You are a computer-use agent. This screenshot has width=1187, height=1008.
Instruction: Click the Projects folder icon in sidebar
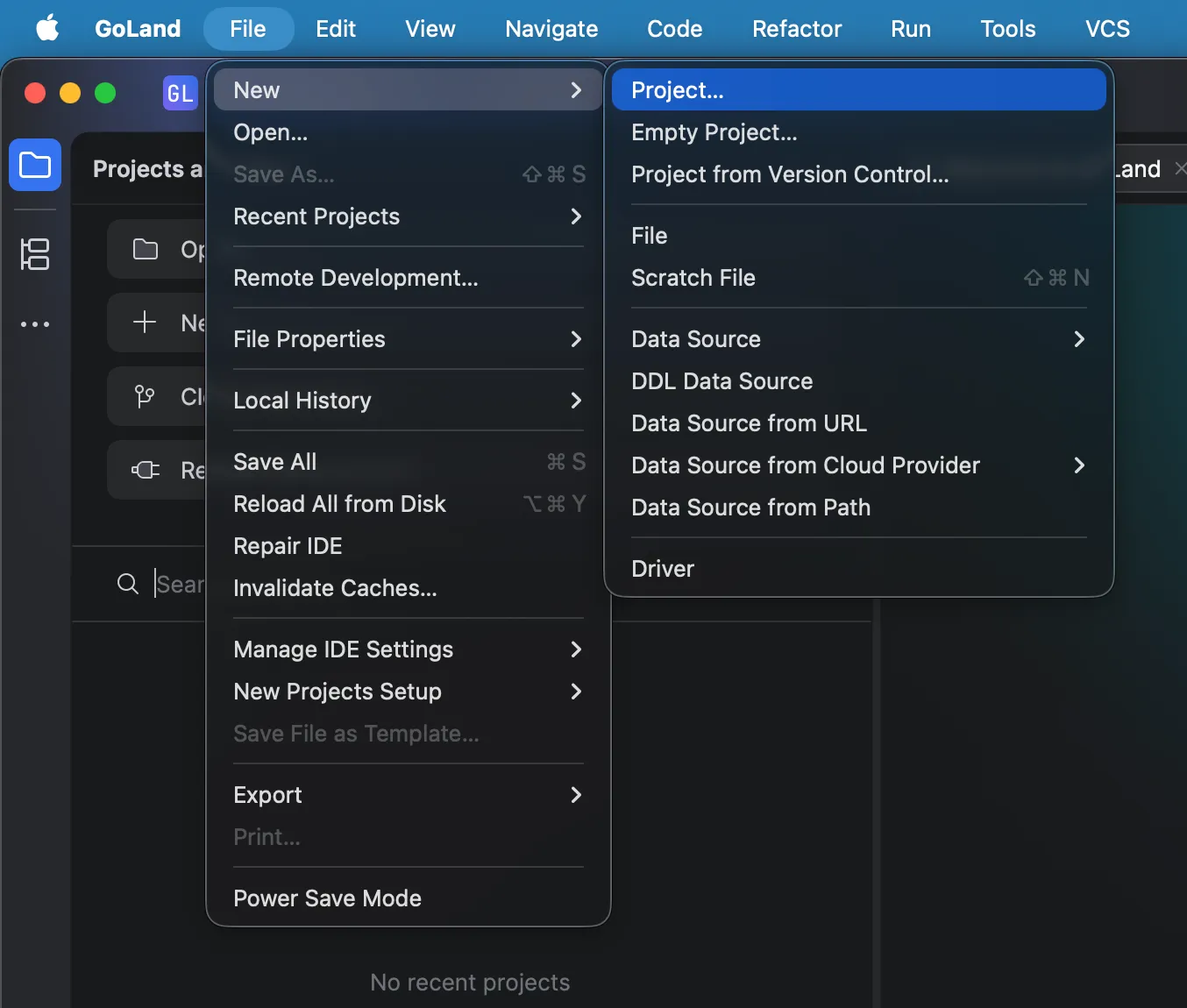coord(35,165)
